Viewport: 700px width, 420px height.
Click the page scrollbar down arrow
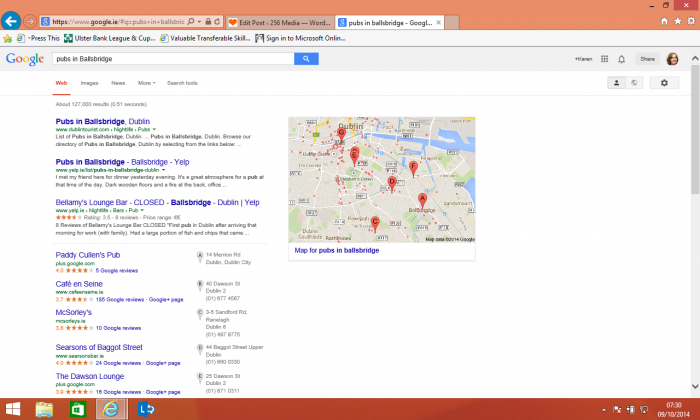pos(695,386)
